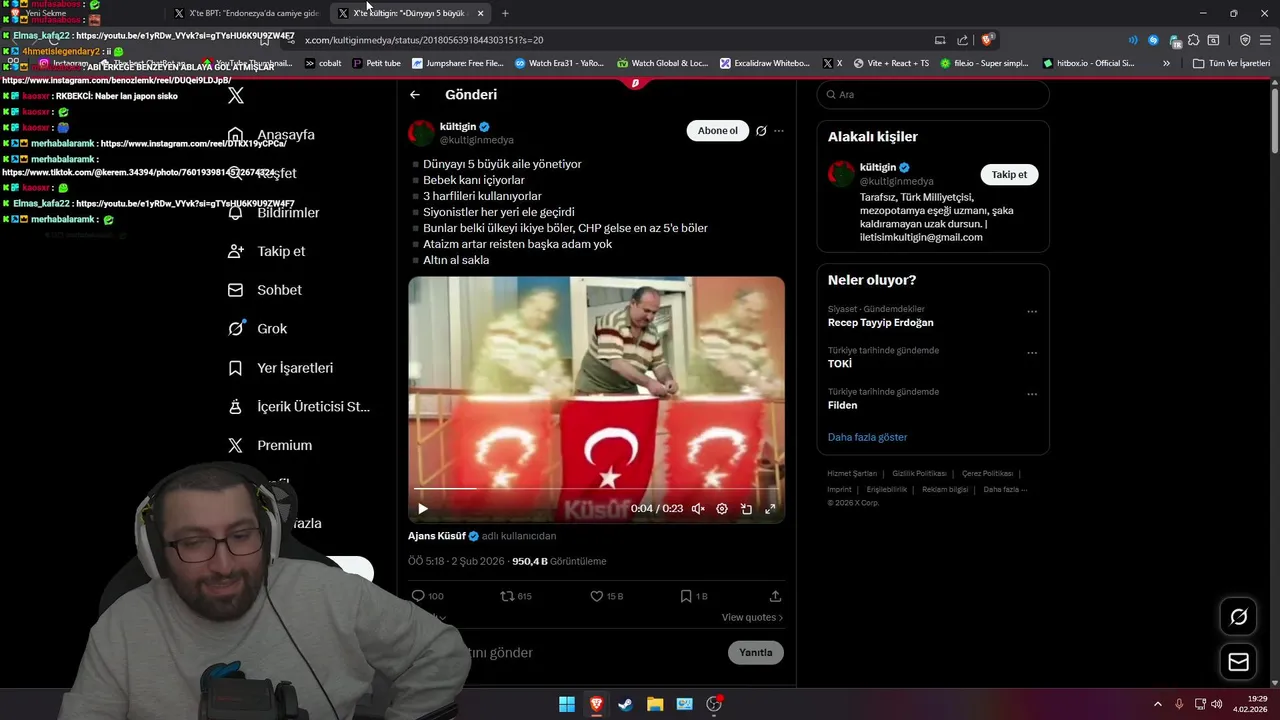Open Tüm Yer İşaretleri bookmarks folder
This screenshot has width=1280, height=720.
[1232, 63]
